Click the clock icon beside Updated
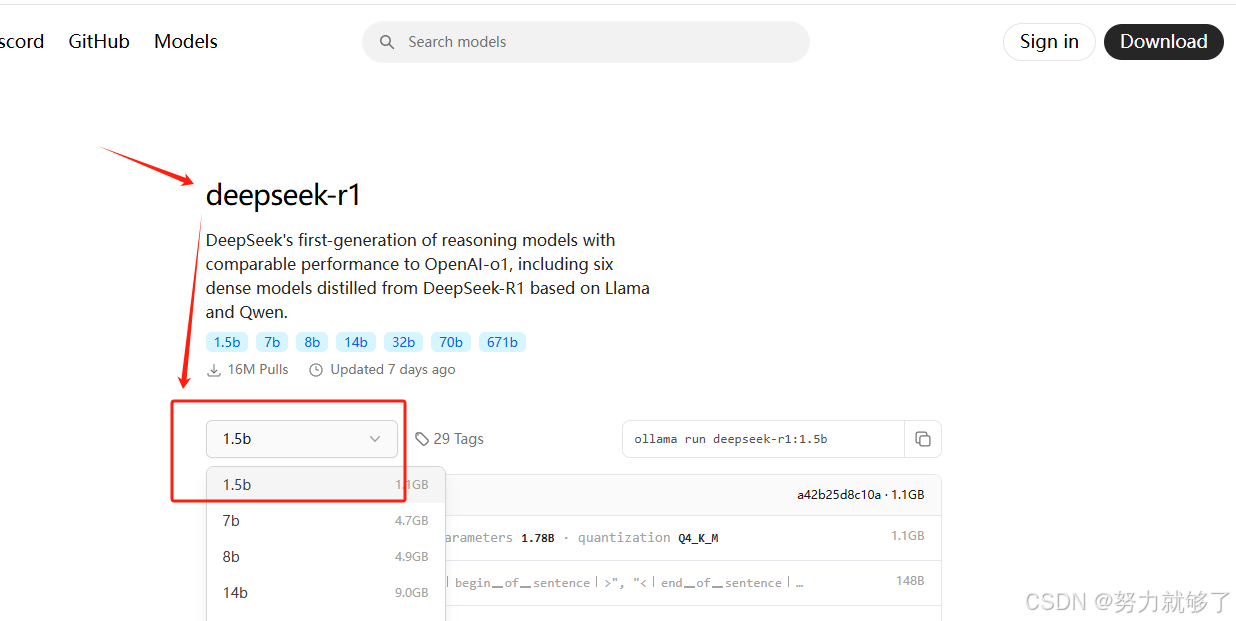This screenshot has width=1236, height=621. pyautogui.click(x=316, y=370)
